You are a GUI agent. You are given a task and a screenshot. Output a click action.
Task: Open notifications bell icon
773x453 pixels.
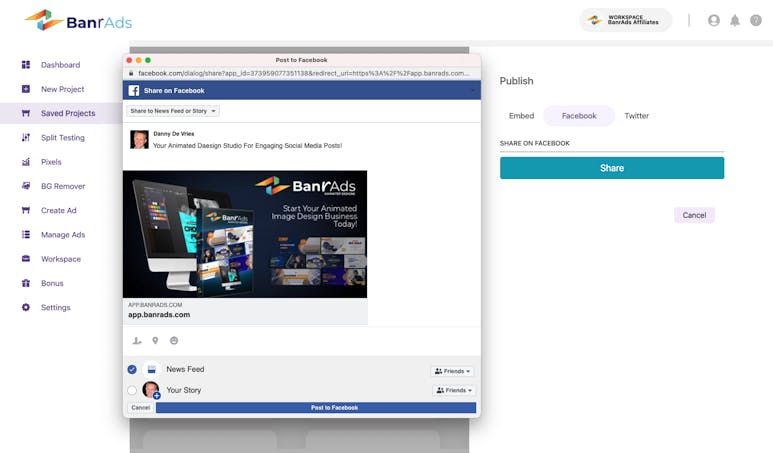coord(735,20)
